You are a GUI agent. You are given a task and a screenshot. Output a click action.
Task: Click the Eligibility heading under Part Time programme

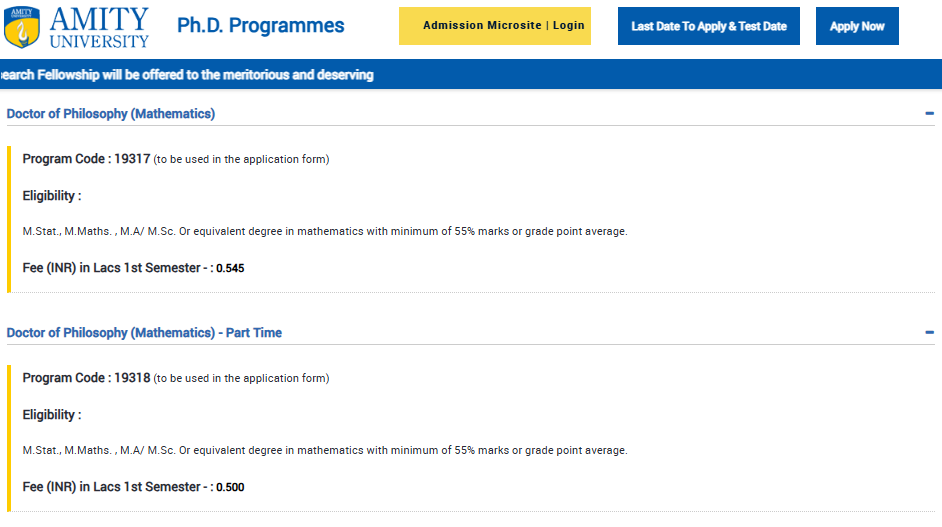pyautogui.click(x=52, y=415)
